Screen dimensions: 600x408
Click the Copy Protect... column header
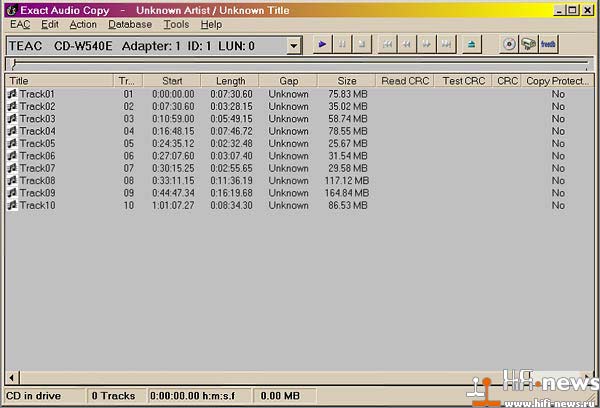558,81
